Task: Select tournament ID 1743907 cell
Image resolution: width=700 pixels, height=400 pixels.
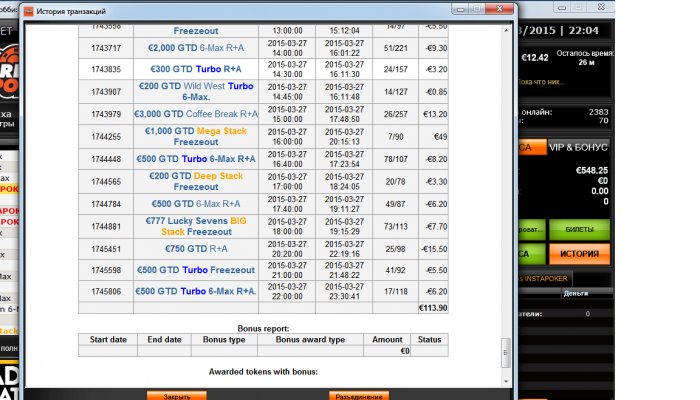Action: 106,92
